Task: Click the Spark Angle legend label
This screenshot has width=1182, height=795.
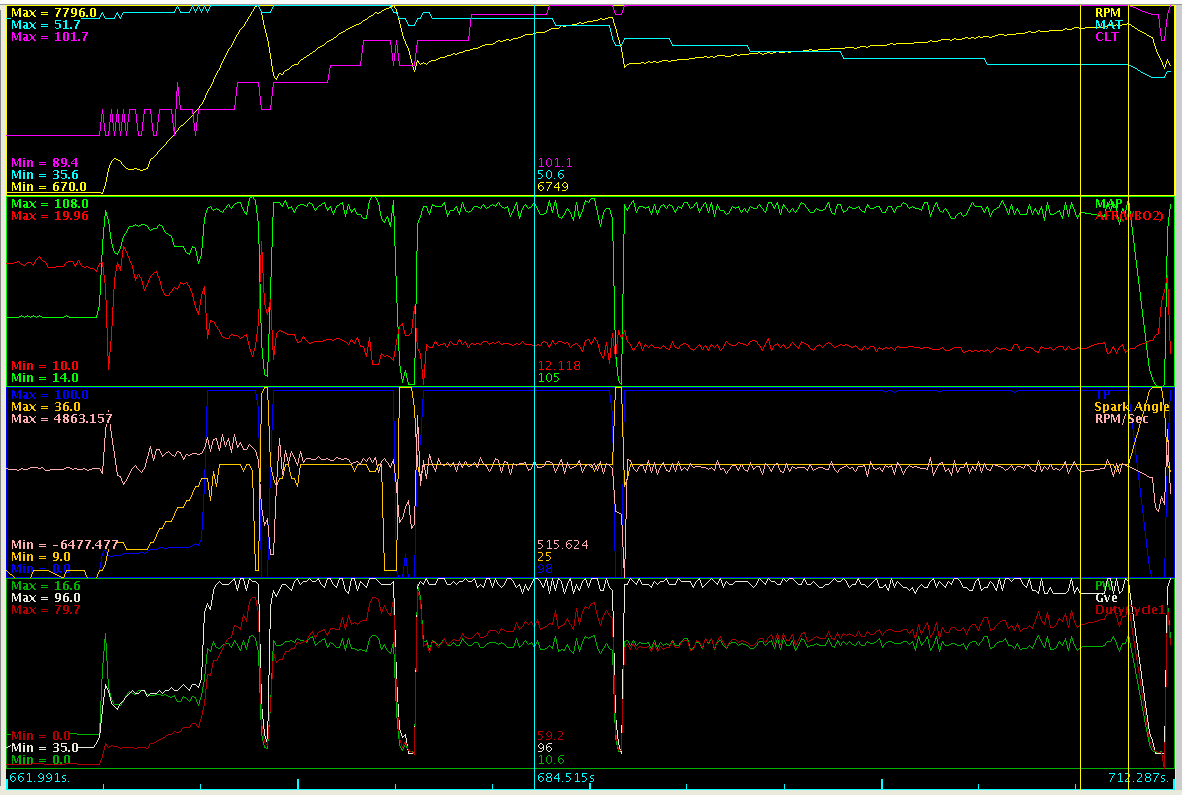Action: [1131, 407]
